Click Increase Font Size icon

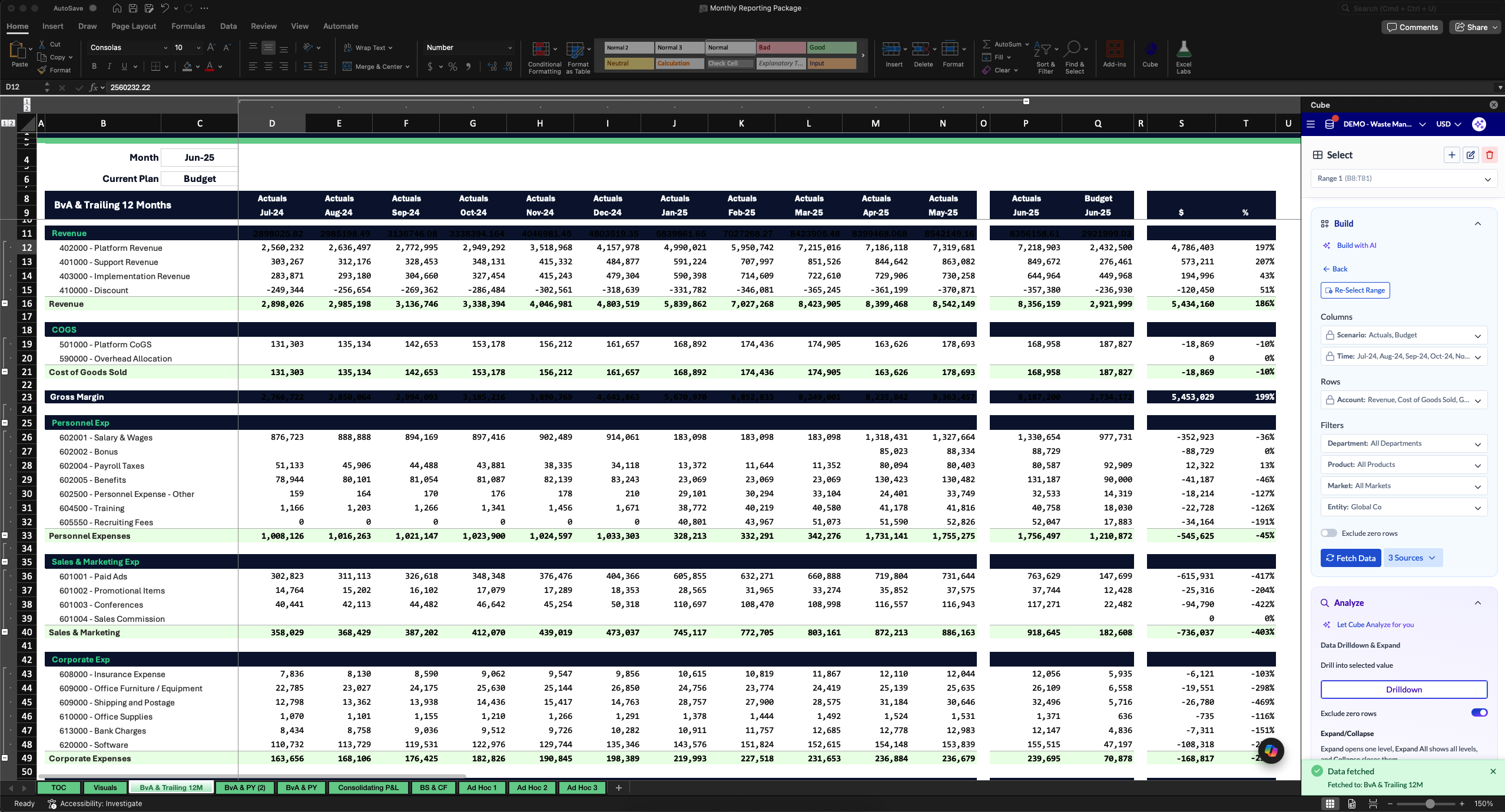point(211,48)
